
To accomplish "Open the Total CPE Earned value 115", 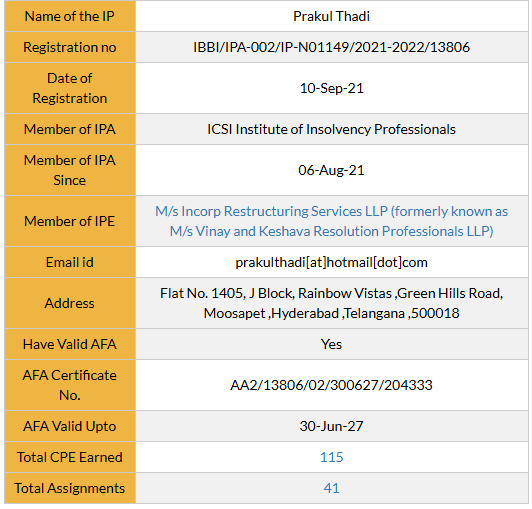I will tap(331, 457).
